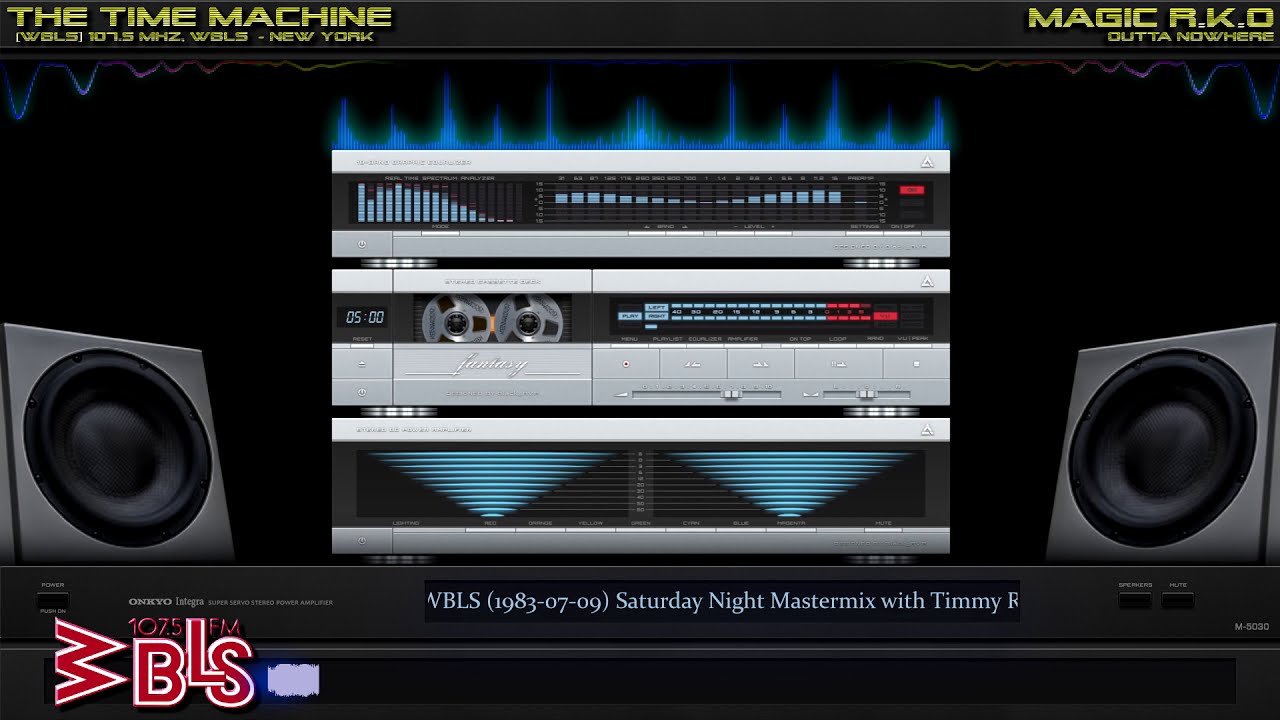Toggle the Onkyo Mute button
The width and height of the screenshot is (1280, 720).
(x=1178, y=600)
